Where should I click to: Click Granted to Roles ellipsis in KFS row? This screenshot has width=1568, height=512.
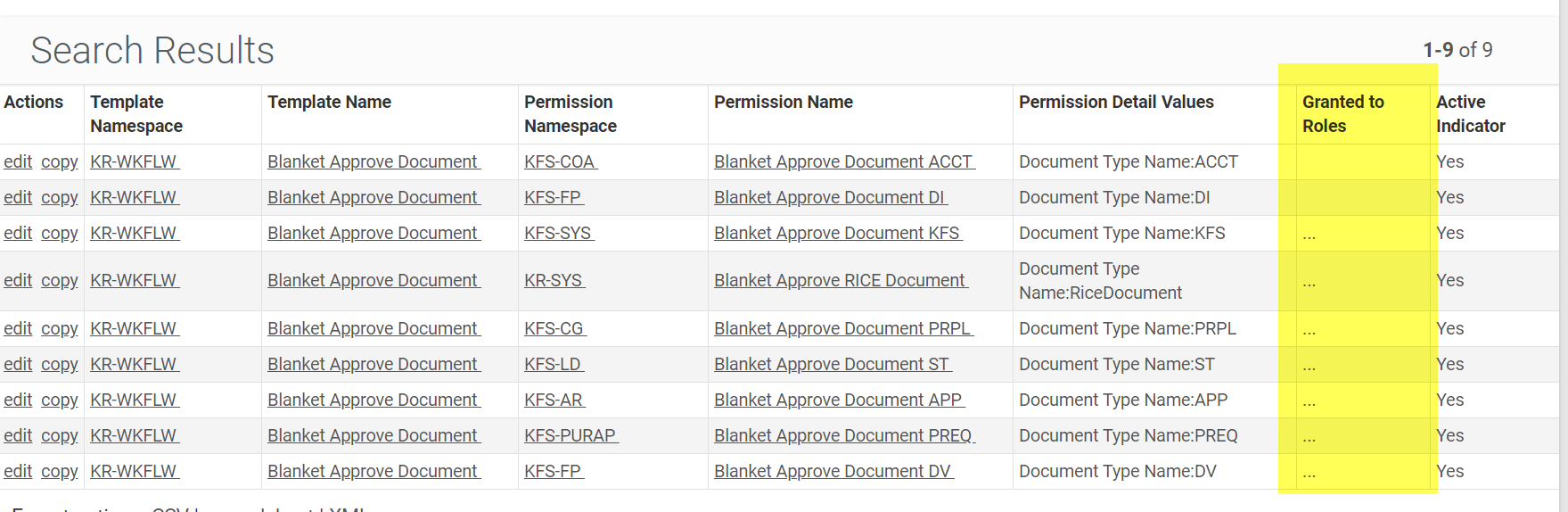(1309, 236)
